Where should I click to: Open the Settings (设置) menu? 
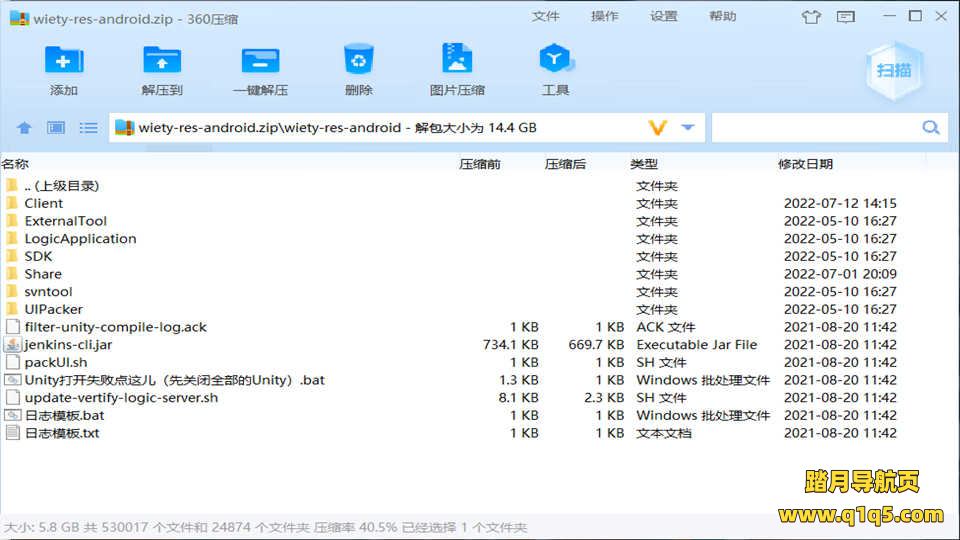[x=664, y=17]
